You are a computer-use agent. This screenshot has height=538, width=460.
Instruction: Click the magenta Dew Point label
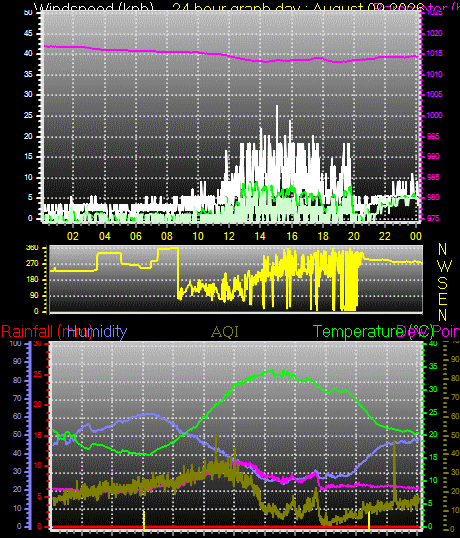coord(428,332)
